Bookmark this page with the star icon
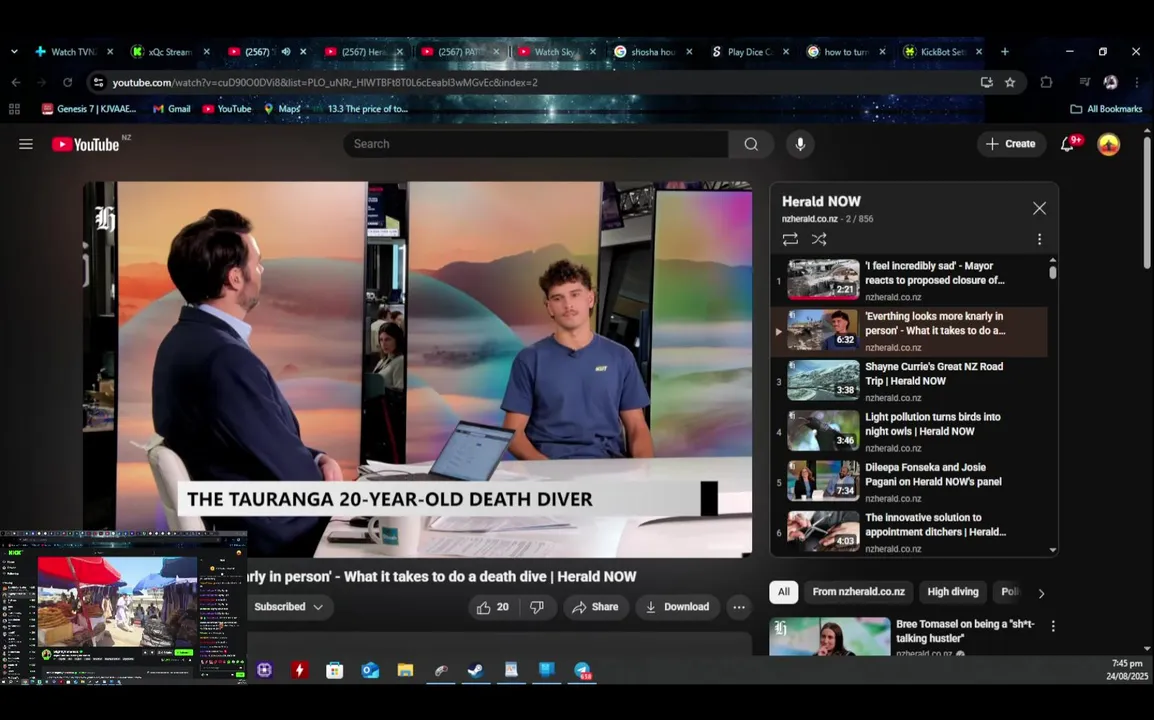This screenshot has width=1154, height=720. pyautogui.click(x=1010, y=82)
